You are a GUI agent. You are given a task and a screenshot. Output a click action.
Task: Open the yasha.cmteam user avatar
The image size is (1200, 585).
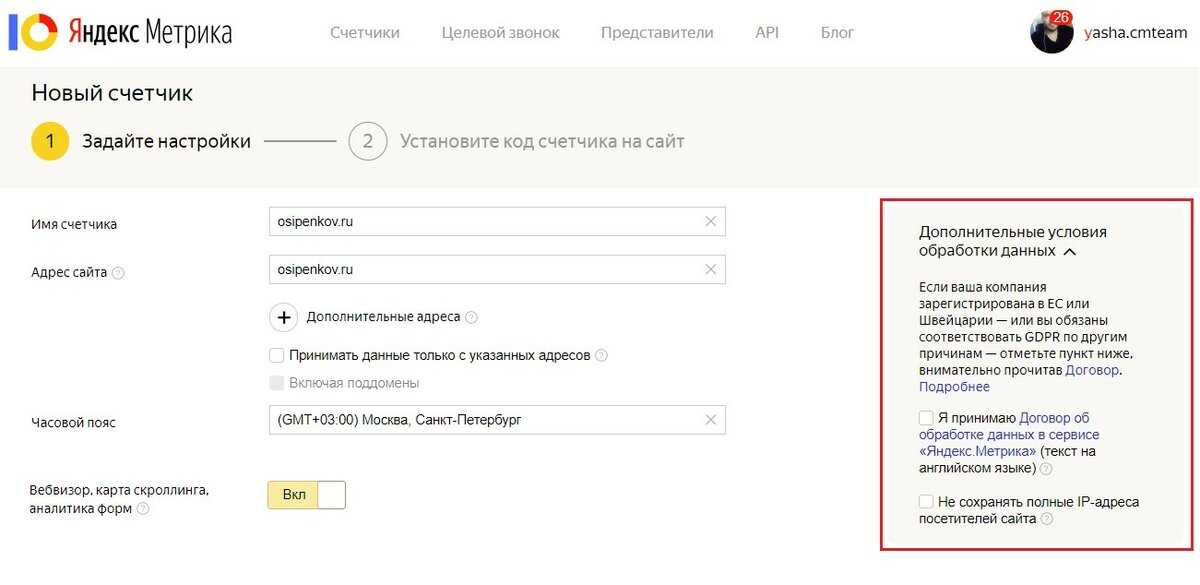[x=1051, y=32]
